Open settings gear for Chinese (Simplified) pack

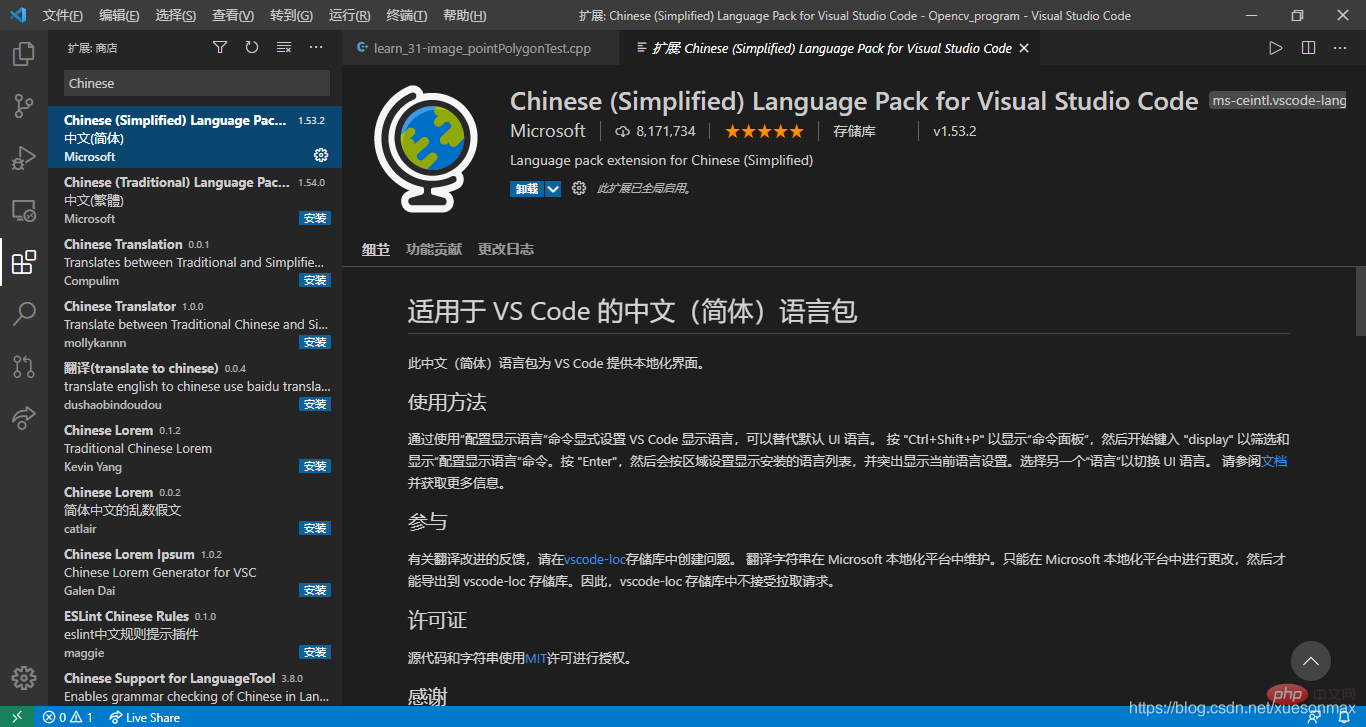[320, 155]
